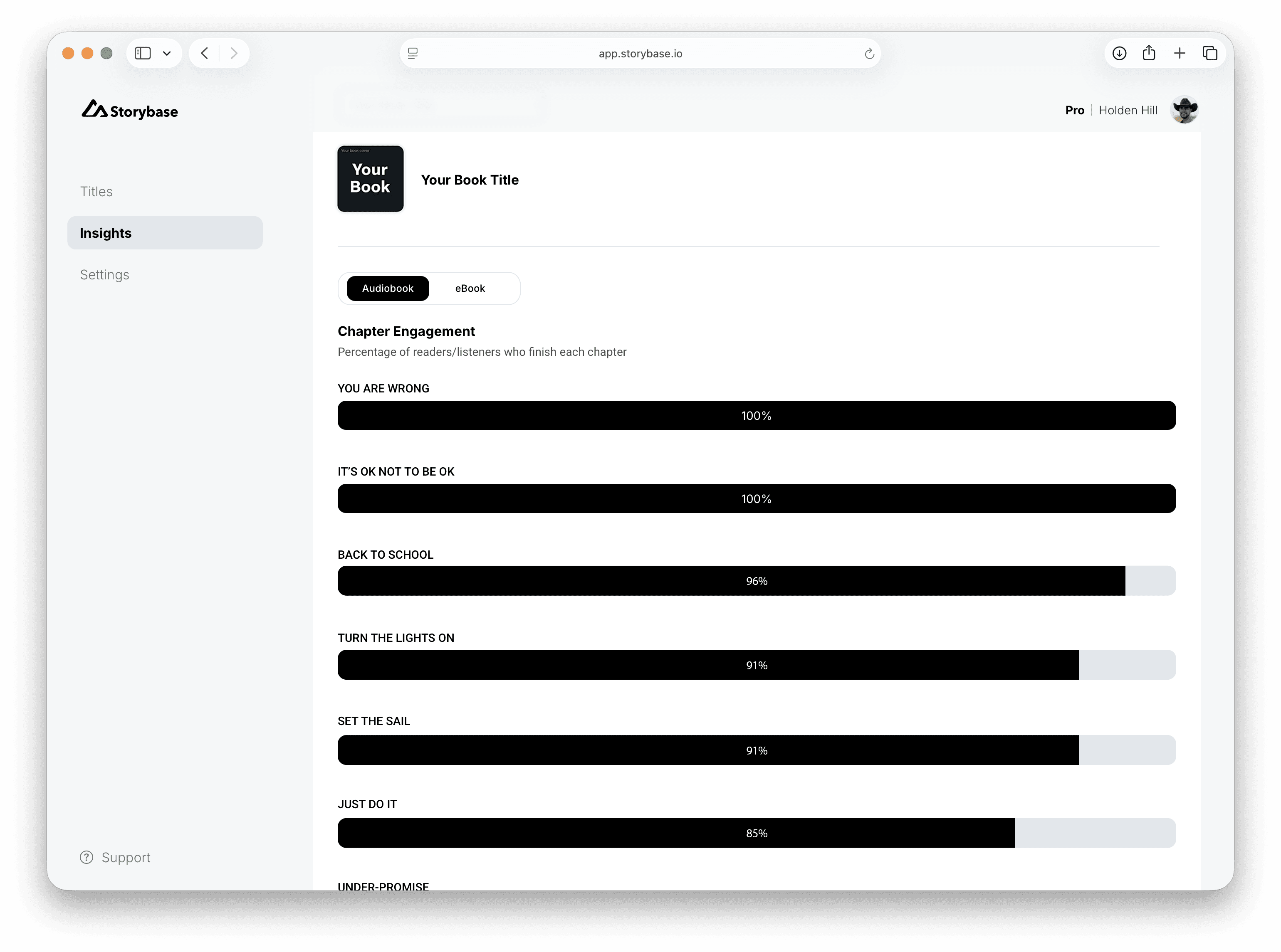Switch to the eBook format toggle
This screenshot has height=952, width=1281.
coord(470,288)
